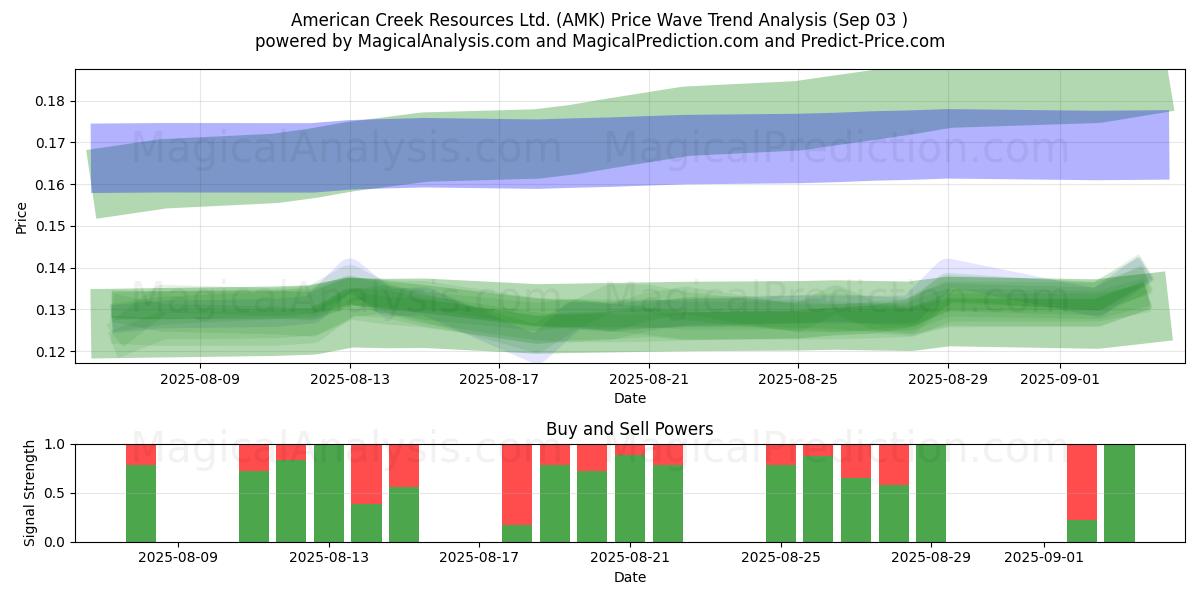Viewport: 1200px width, 600px height.
Task: Click the 'Buy and Sell Powers' chart title
Action: [630, 429]
